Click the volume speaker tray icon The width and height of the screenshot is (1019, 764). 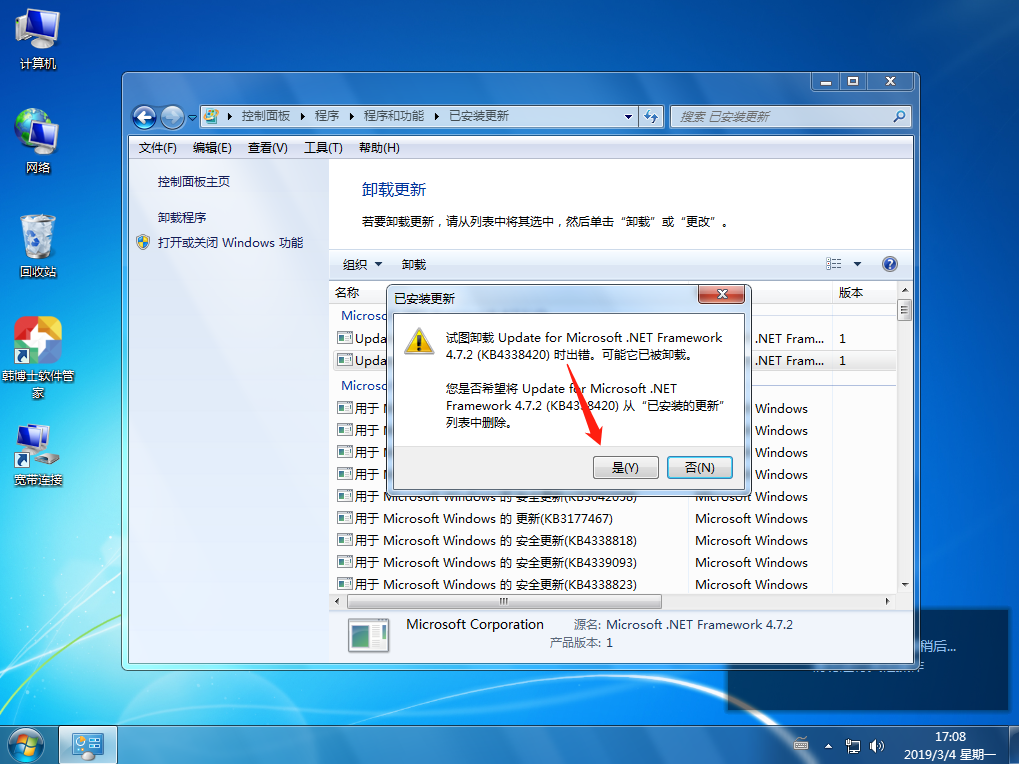click(877, 746)
